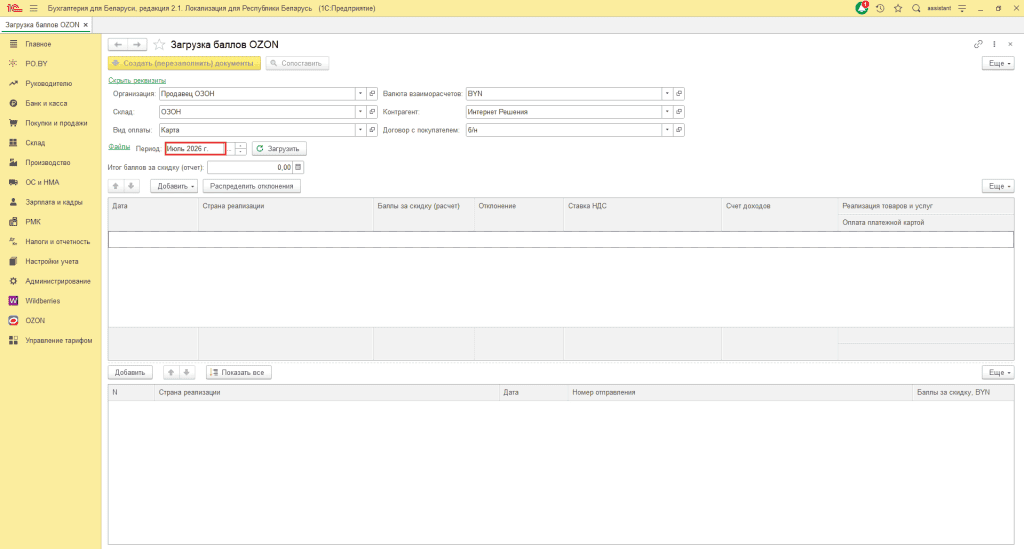Click the search magnifier in title bar

[916, 8]
